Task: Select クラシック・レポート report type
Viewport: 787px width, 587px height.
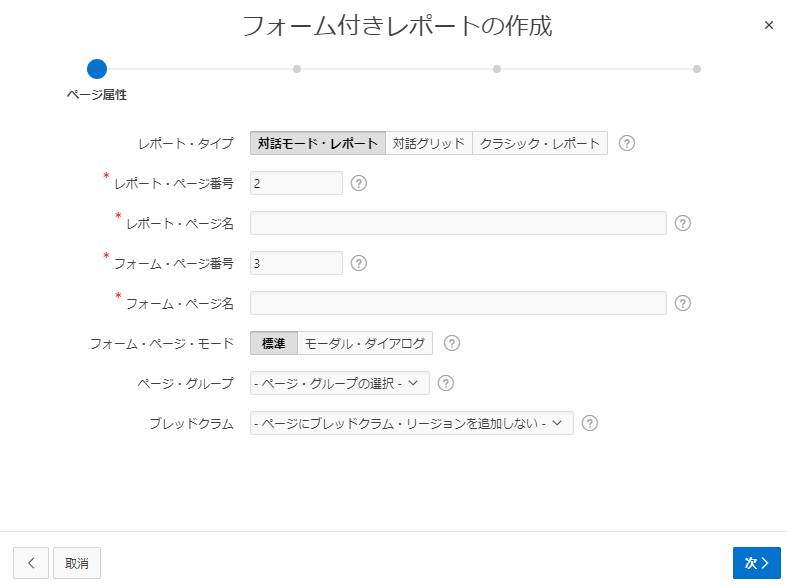Action: click(x=540, y=143)
